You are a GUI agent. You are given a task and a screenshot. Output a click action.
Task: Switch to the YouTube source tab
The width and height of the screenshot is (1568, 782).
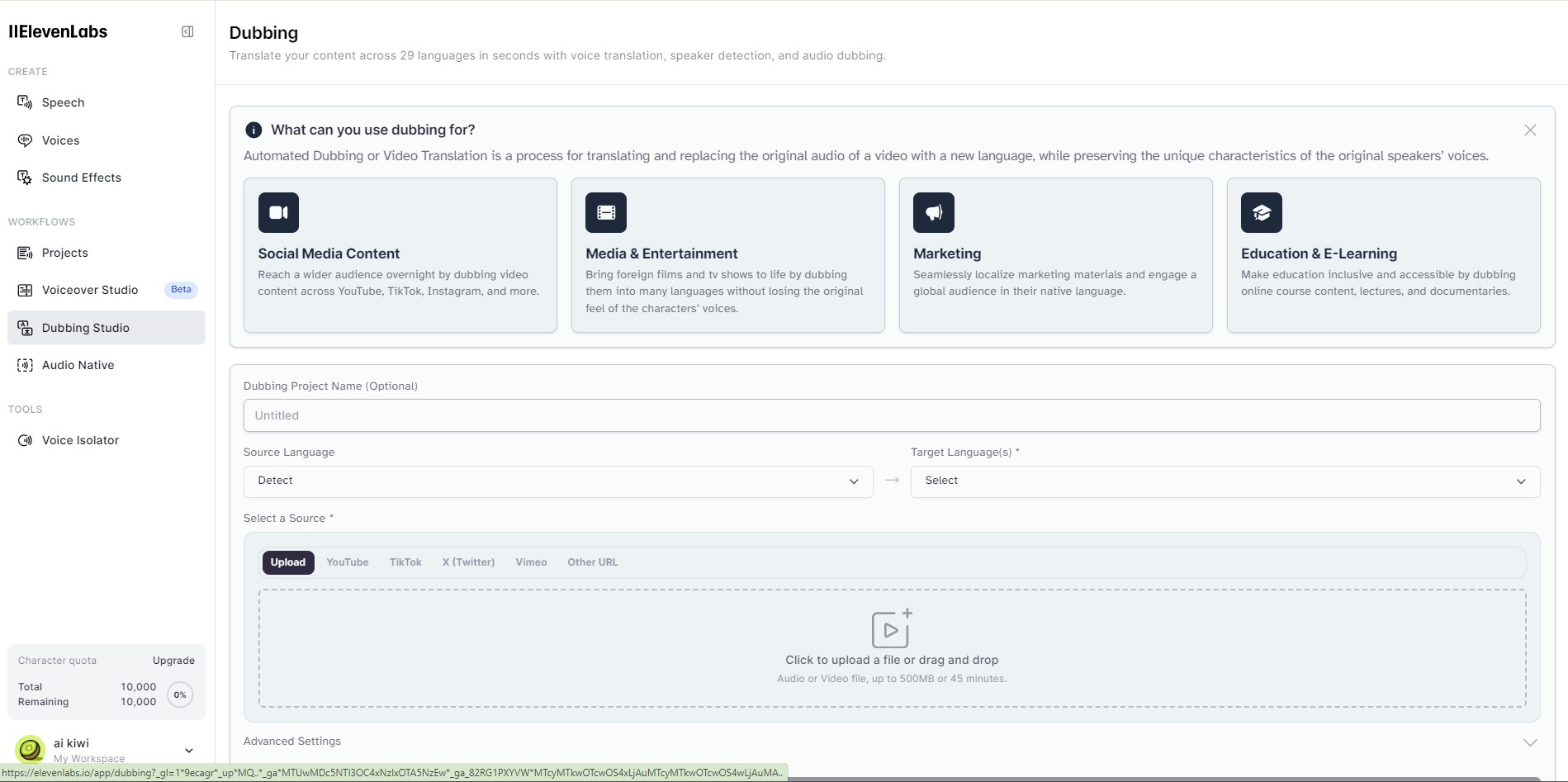pos(348,562)
